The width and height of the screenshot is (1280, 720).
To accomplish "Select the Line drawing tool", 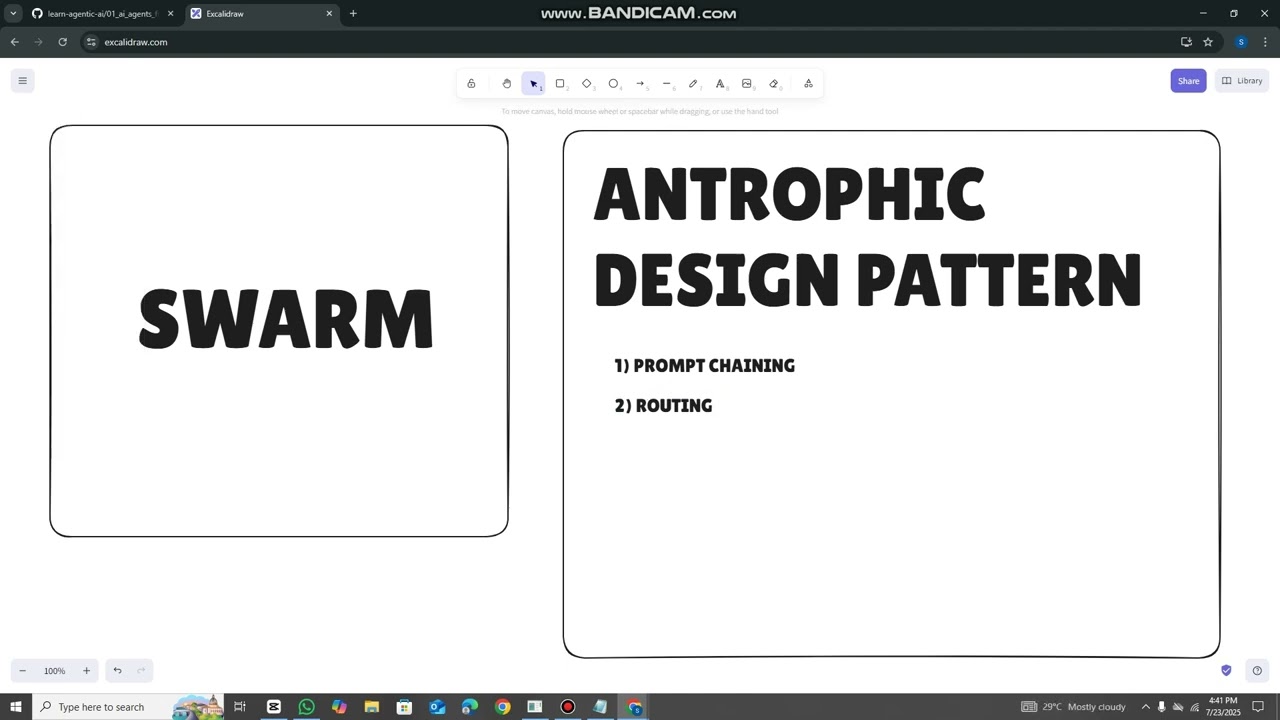I will tap(667, 83).
